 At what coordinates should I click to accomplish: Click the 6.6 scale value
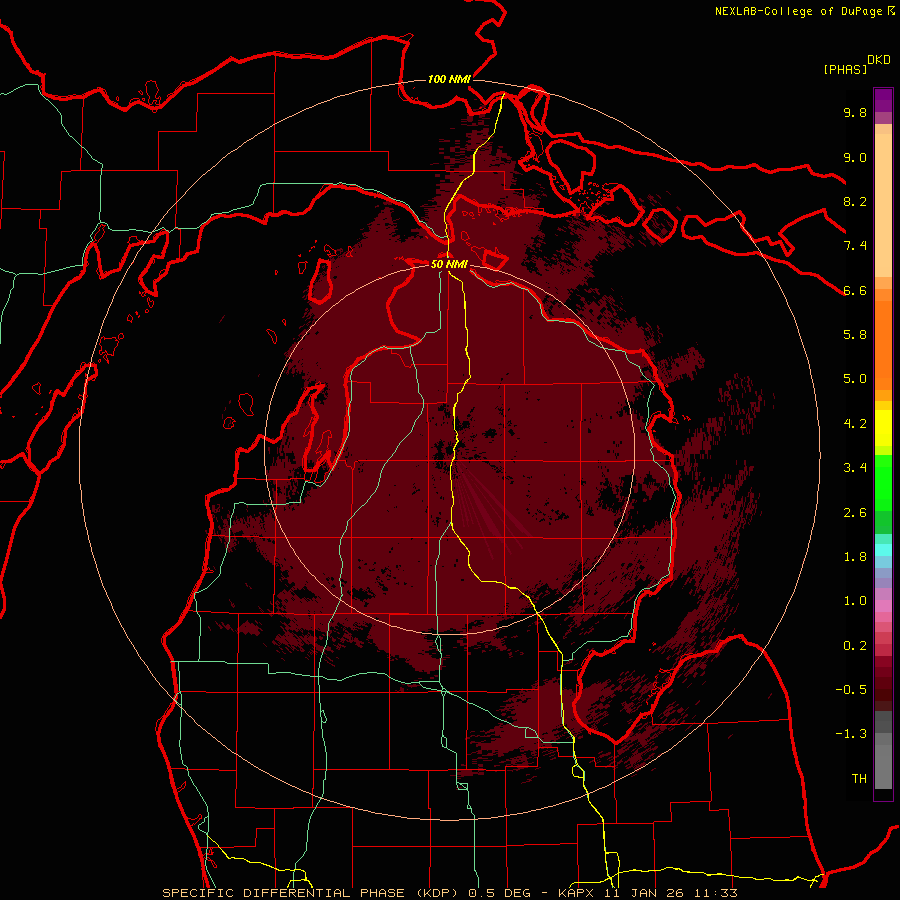(x=855, y=290)
